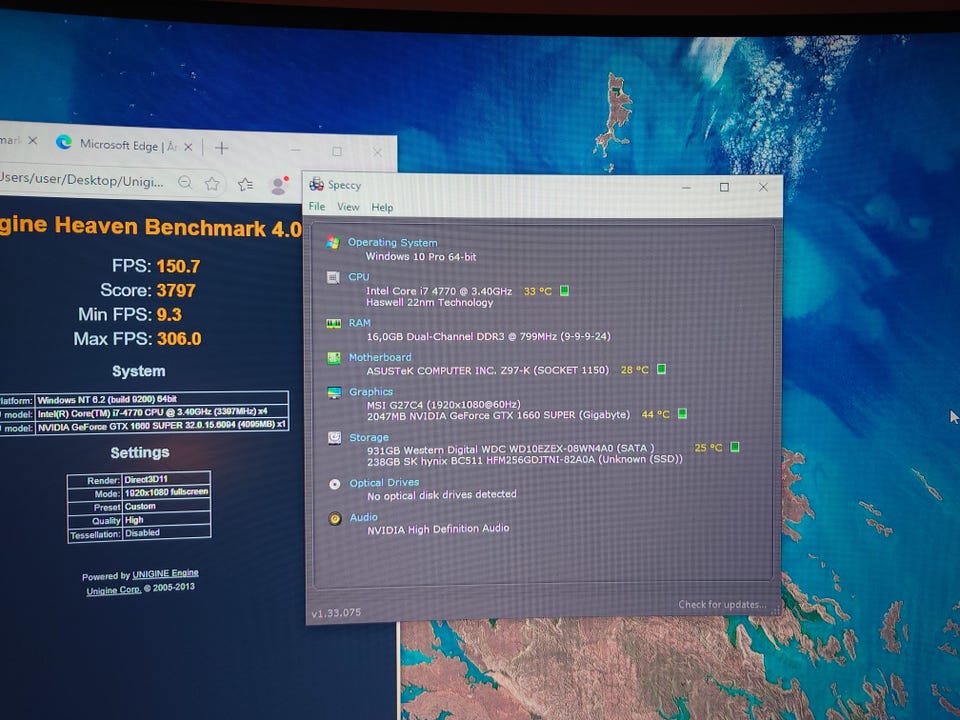Click the Optical Drives disc icon
This screenshot has height=720, width=960.
click(334, 484)
